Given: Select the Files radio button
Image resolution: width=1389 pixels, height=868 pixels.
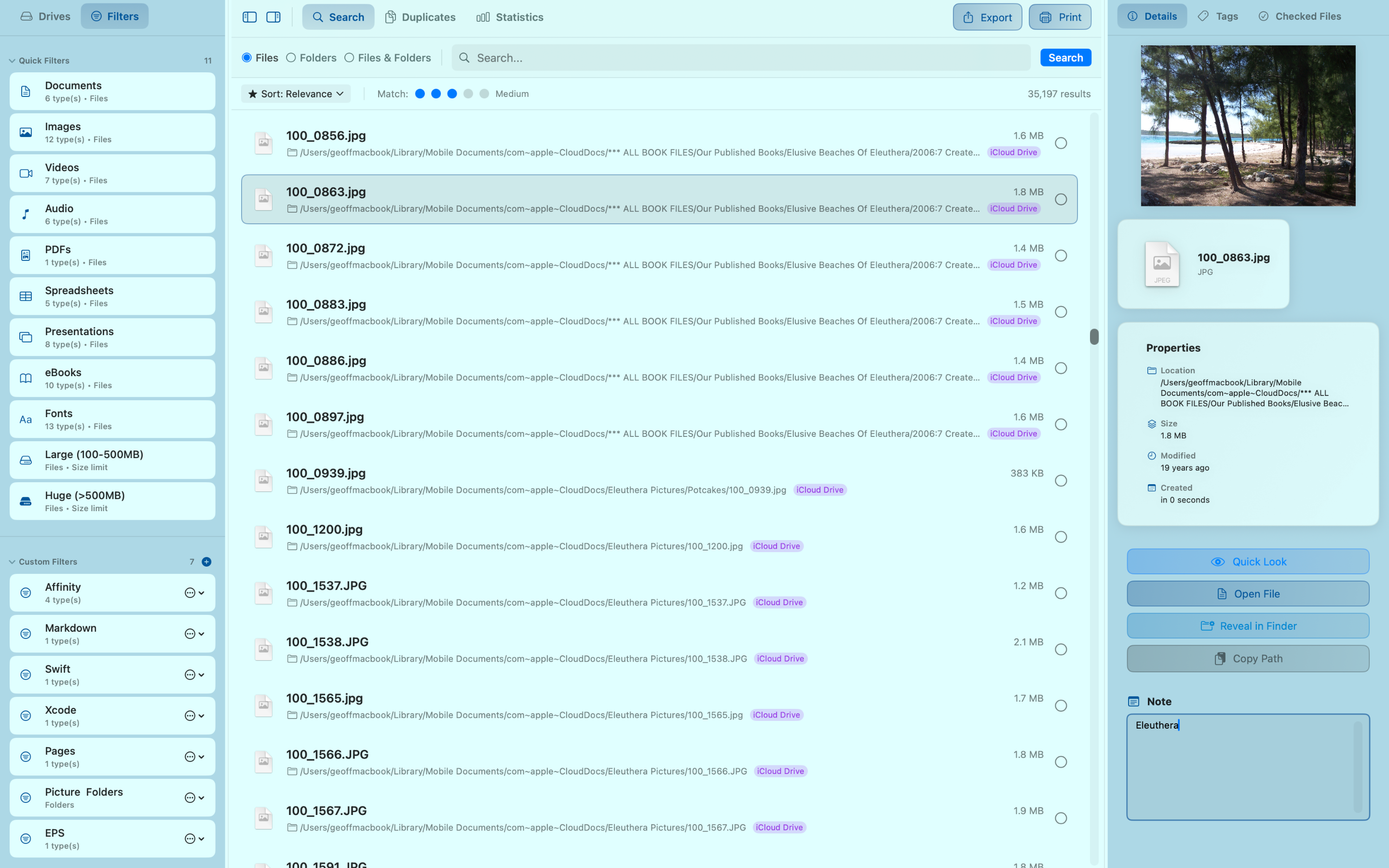Looking at the screenshot, I should [247, 57].
